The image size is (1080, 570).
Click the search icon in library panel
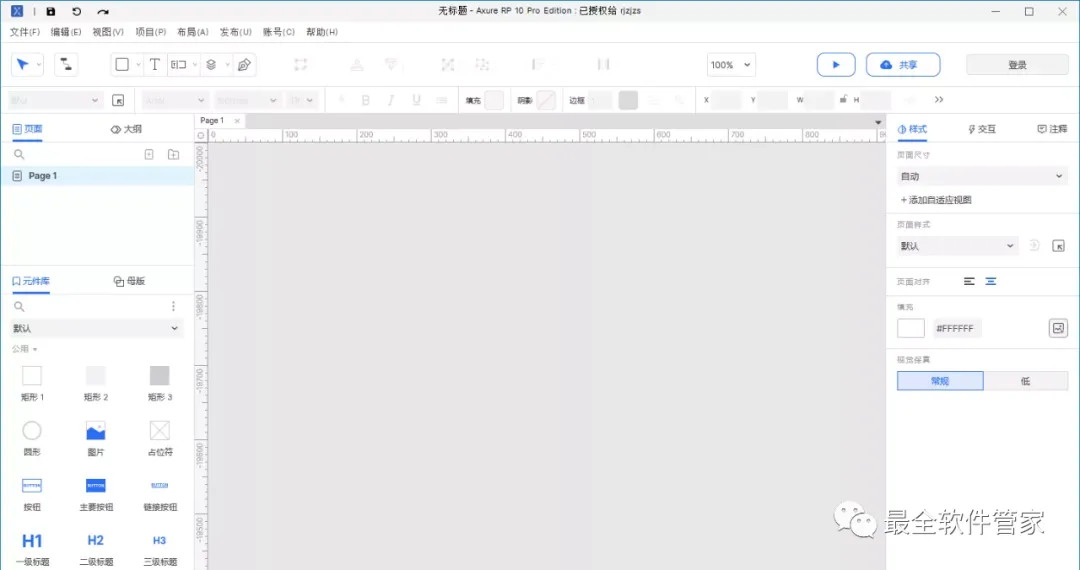[19, 306]
